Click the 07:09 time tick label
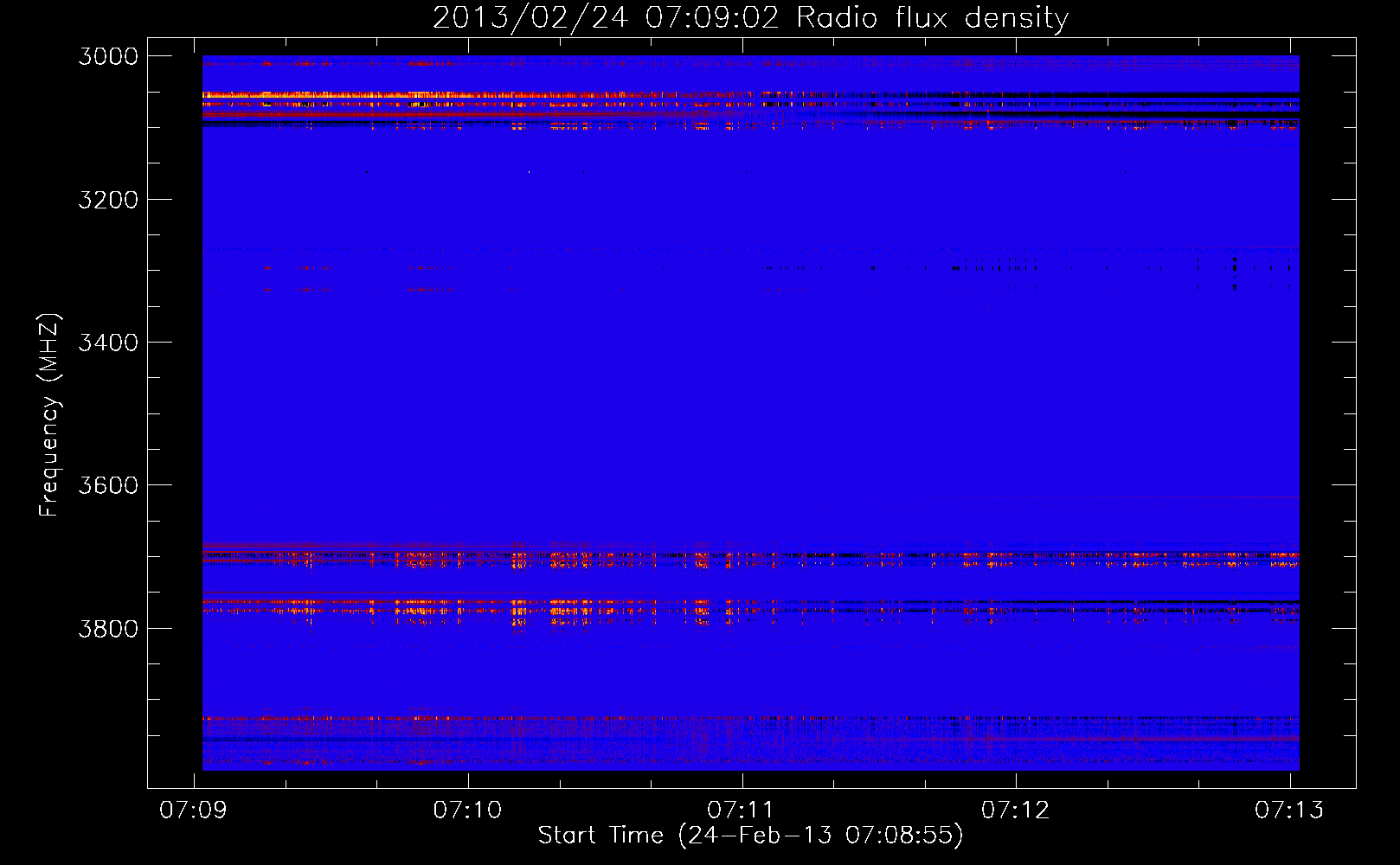Viewport: 1400px width, 865px height. [194, 810]
